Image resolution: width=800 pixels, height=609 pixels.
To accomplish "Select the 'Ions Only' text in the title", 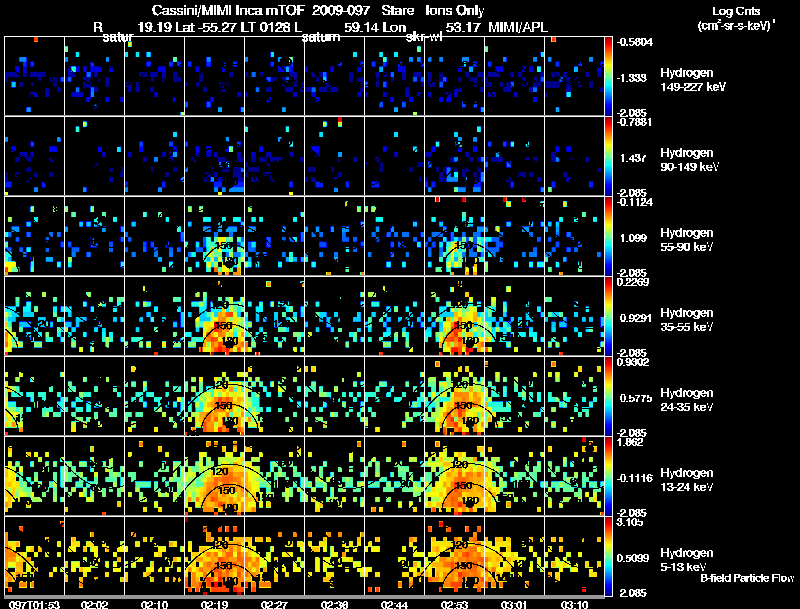I will coord(455,10).
